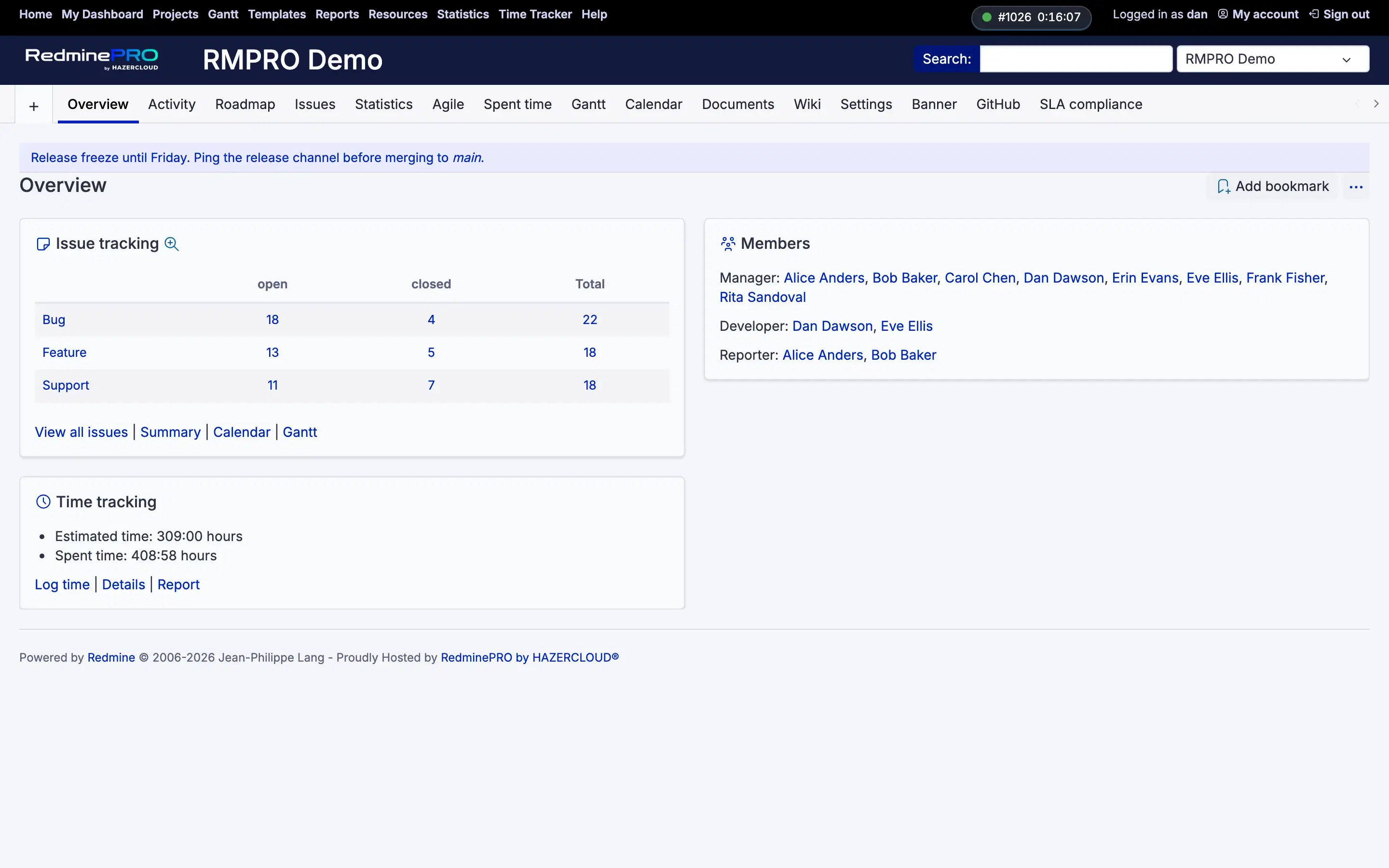Open the Wiki tab
1389x868 pixels.
click(x=807, y=105)
